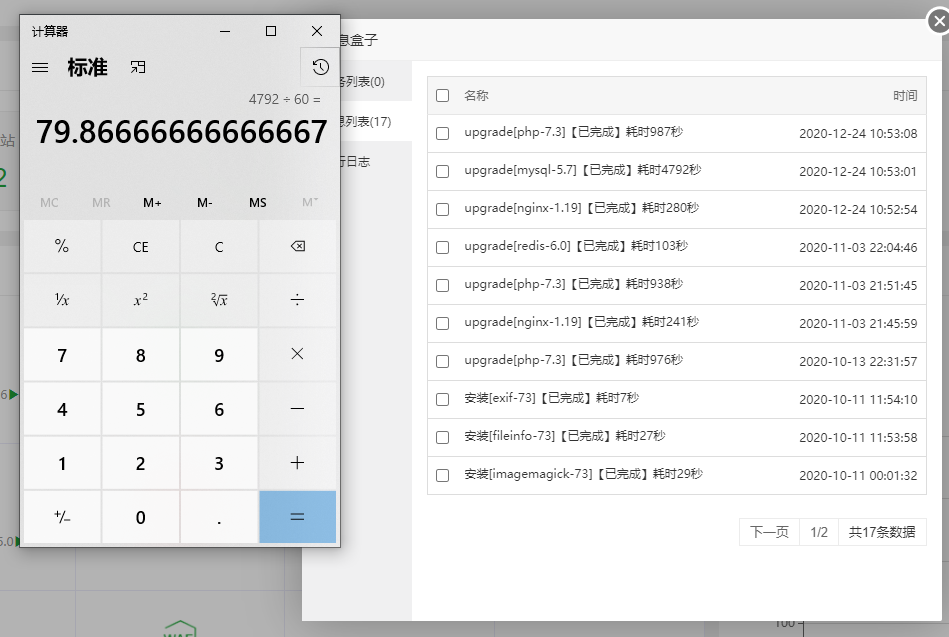
Task: Click the plus operator key
Action: [x=297, y=463]
